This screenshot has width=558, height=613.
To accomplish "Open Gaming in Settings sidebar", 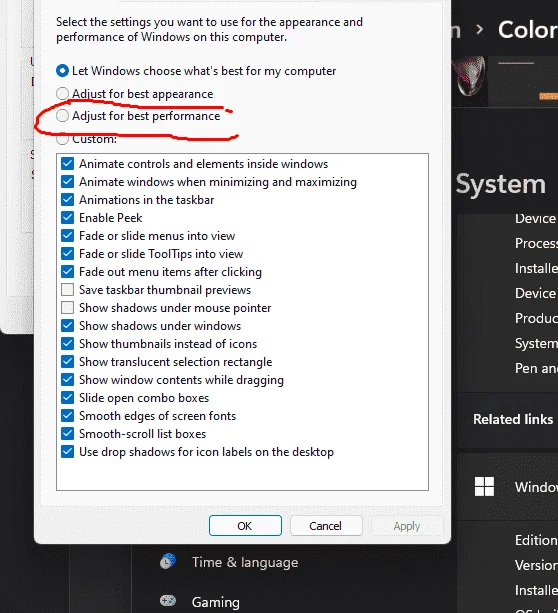I will click(215, 602).
